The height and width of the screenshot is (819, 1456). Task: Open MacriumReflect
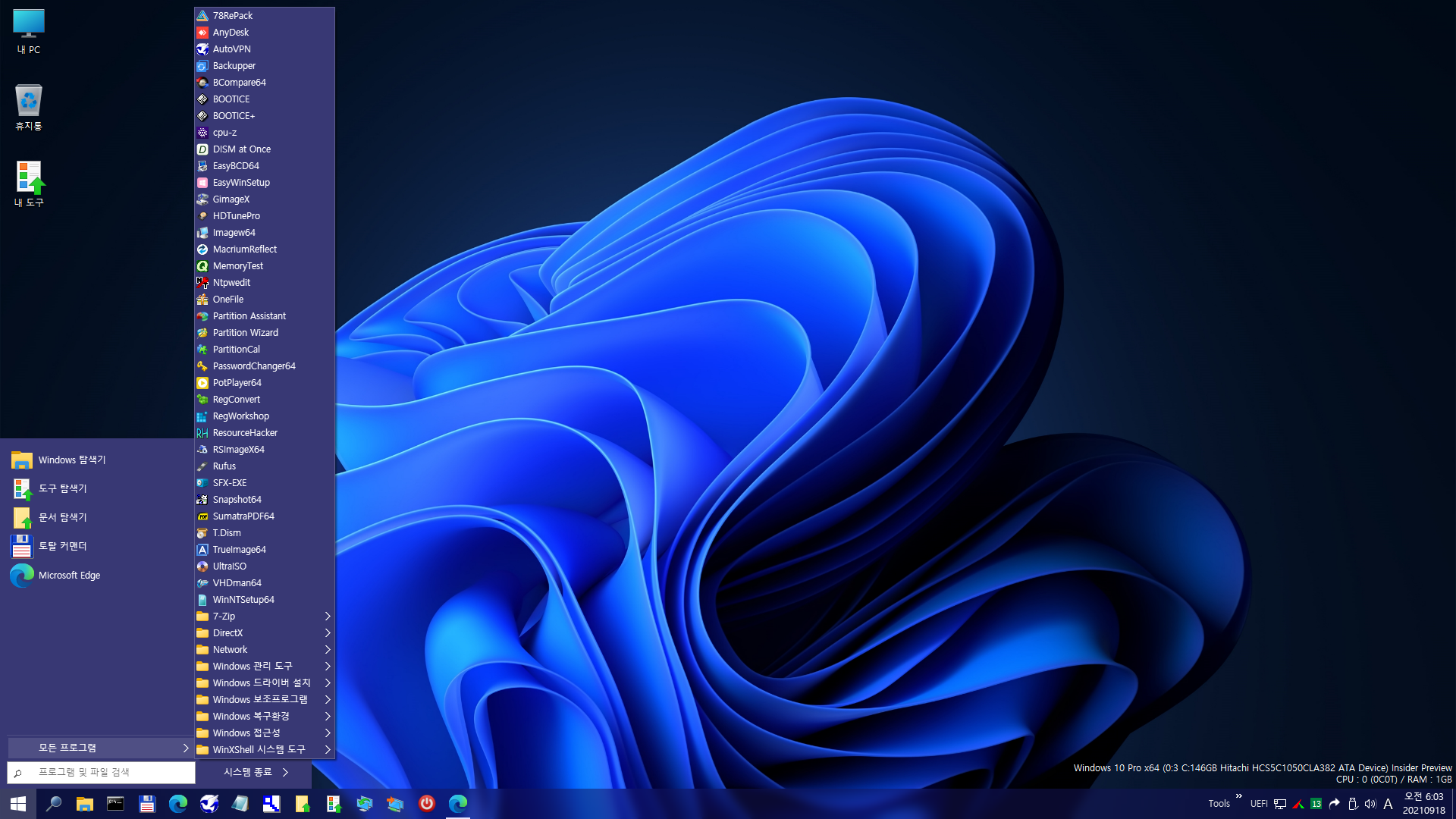(264, 249)
